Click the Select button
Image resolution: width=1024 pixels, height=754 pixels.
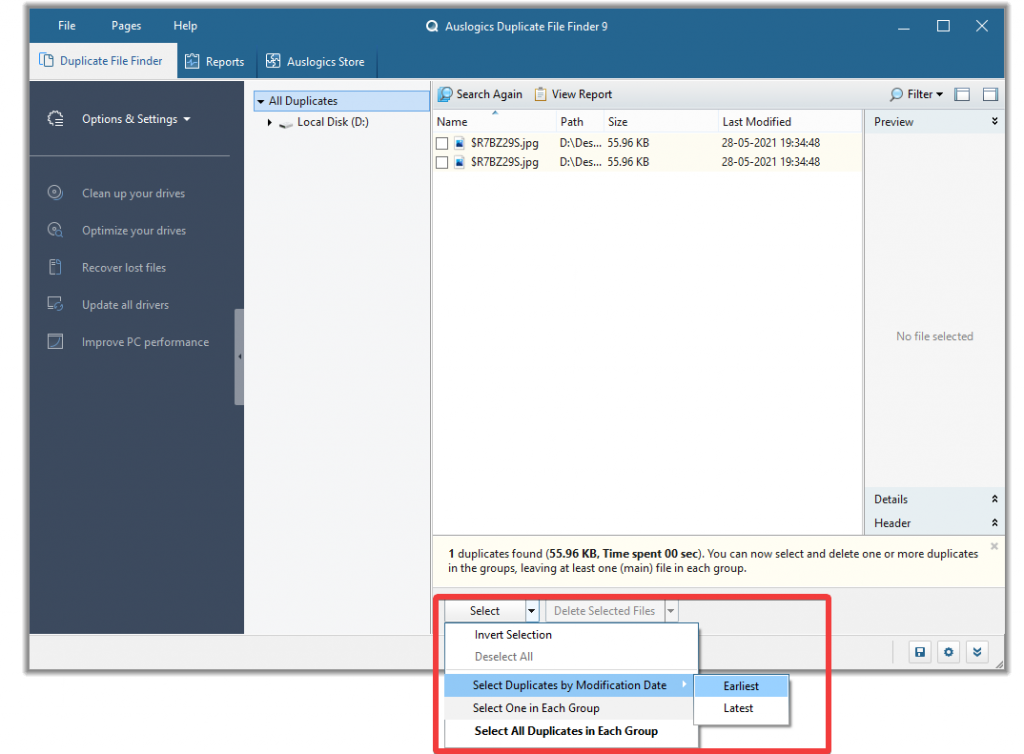click(485, 610)
